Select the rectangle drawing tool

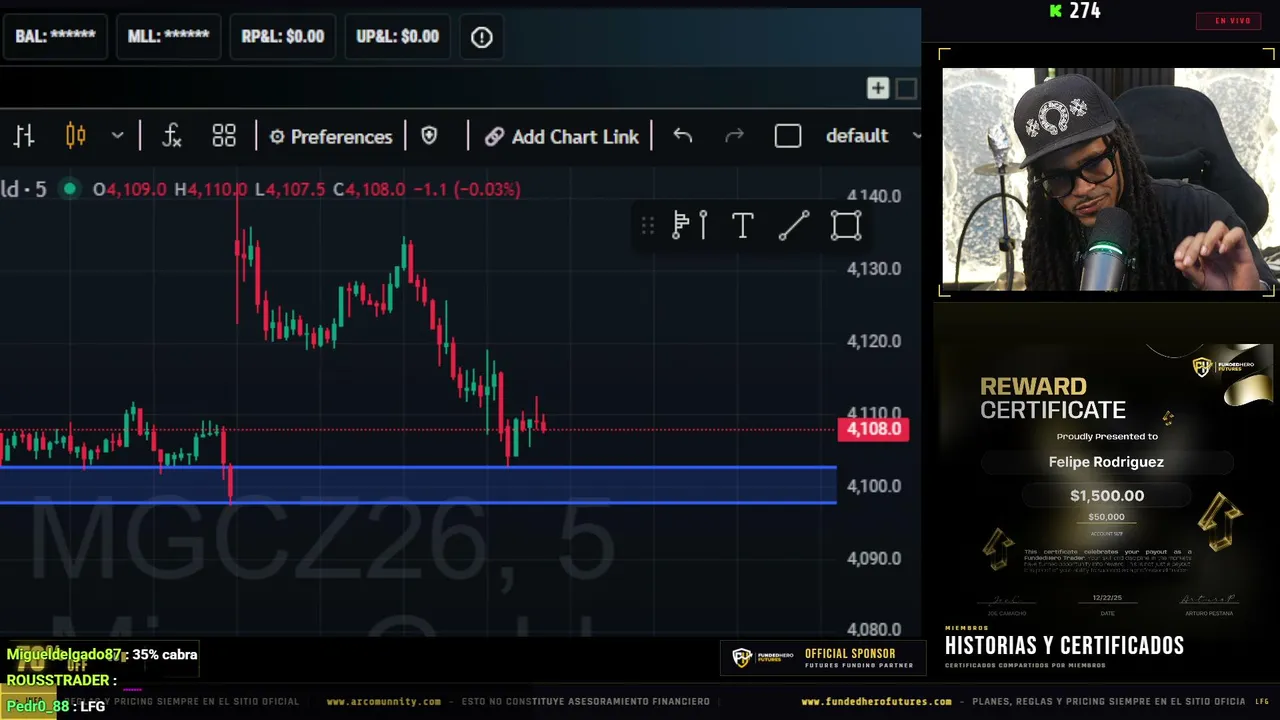tap(846, 226)
